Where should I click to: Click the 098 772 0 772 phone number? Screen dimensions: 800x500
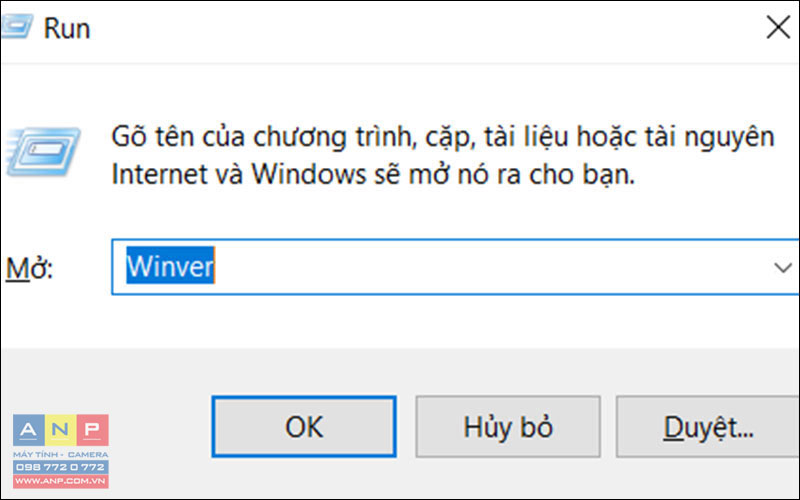click(x=61, y=467)
